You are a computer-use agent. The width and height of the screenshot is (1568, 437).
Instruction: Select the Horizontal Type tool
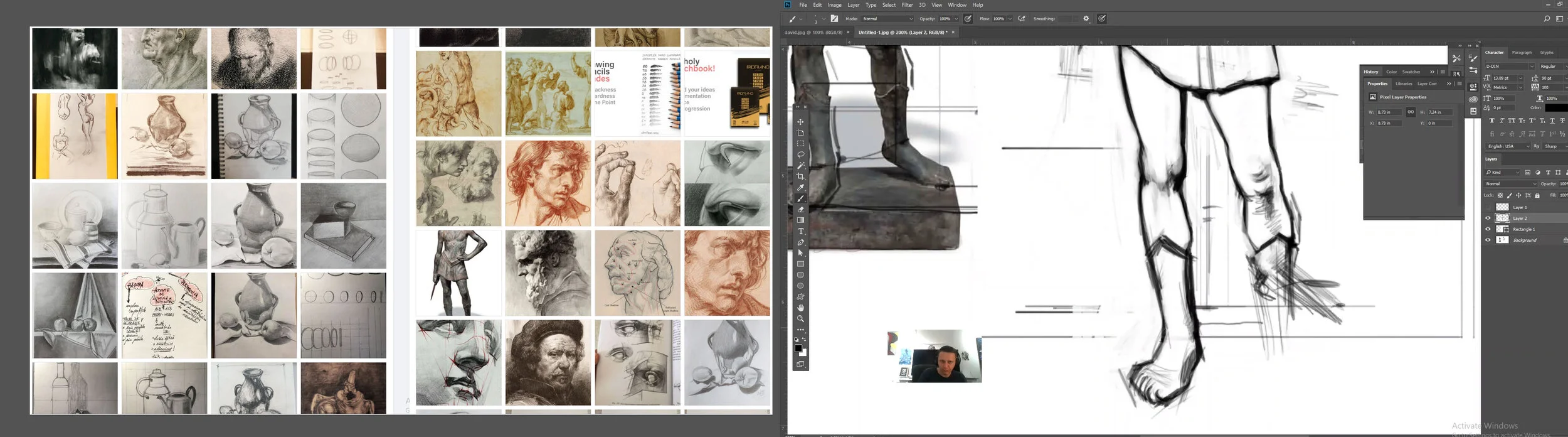(x=800, y=232)
